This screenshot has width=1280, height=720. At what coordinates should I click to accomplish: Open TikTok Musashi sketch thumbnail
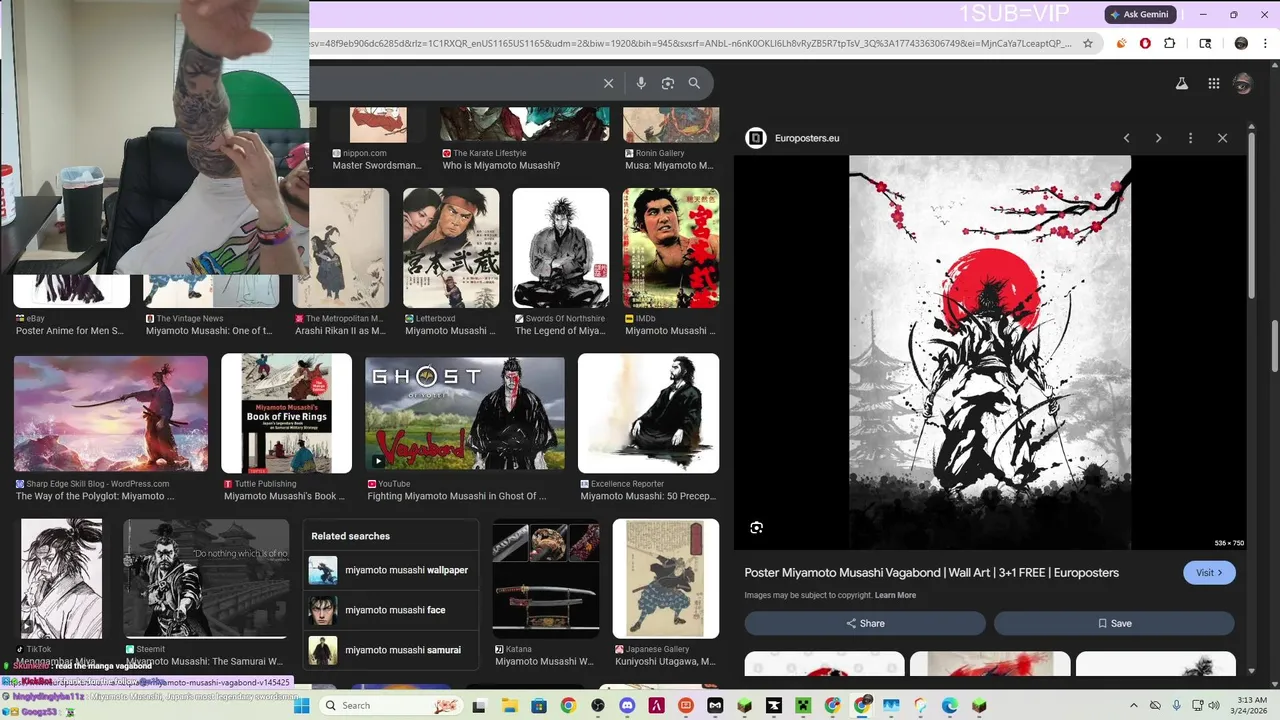62,578
